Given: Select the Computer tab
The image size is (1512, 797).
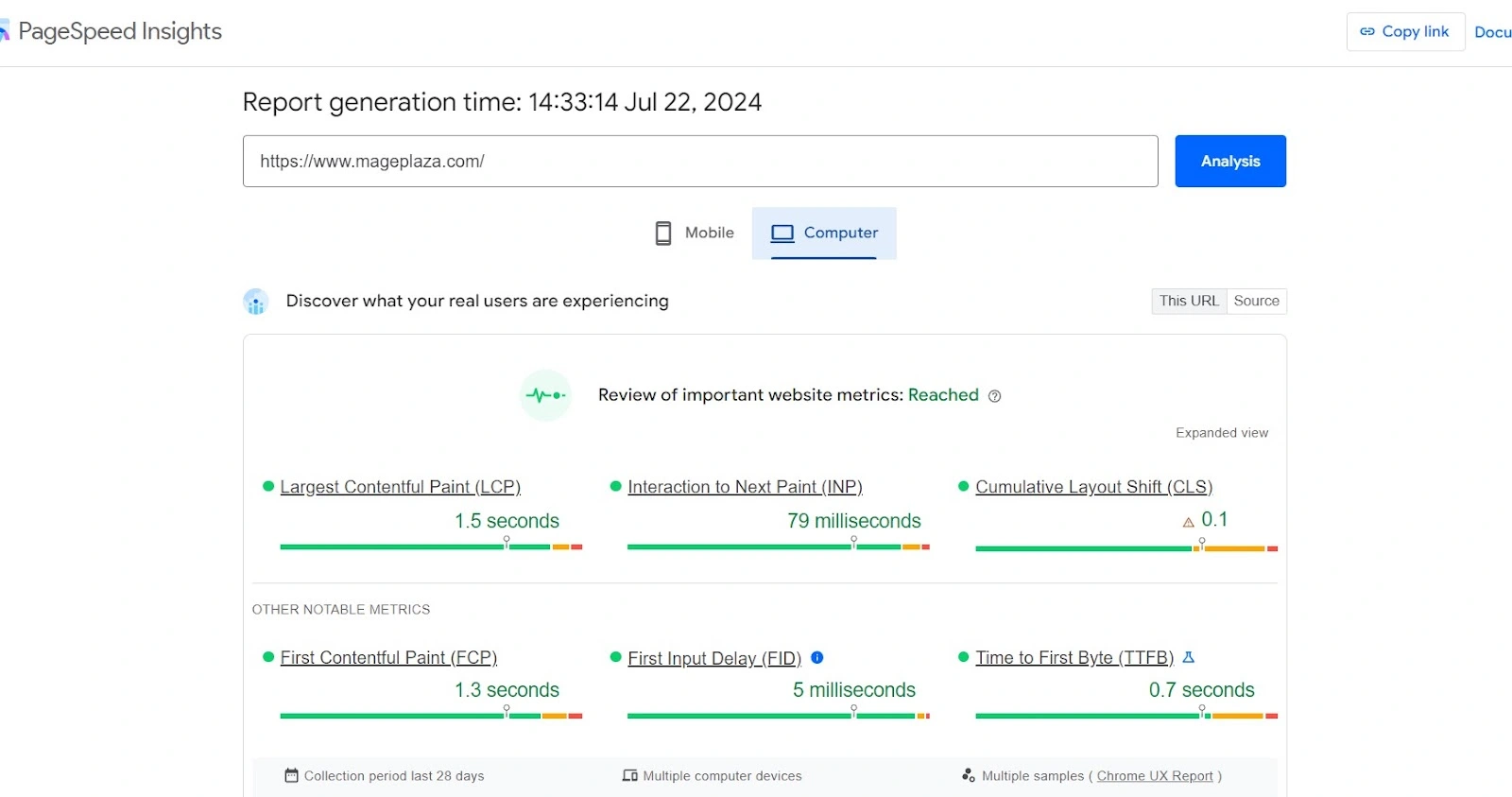Looking at the screenshot, I should (x=824, y=233).
